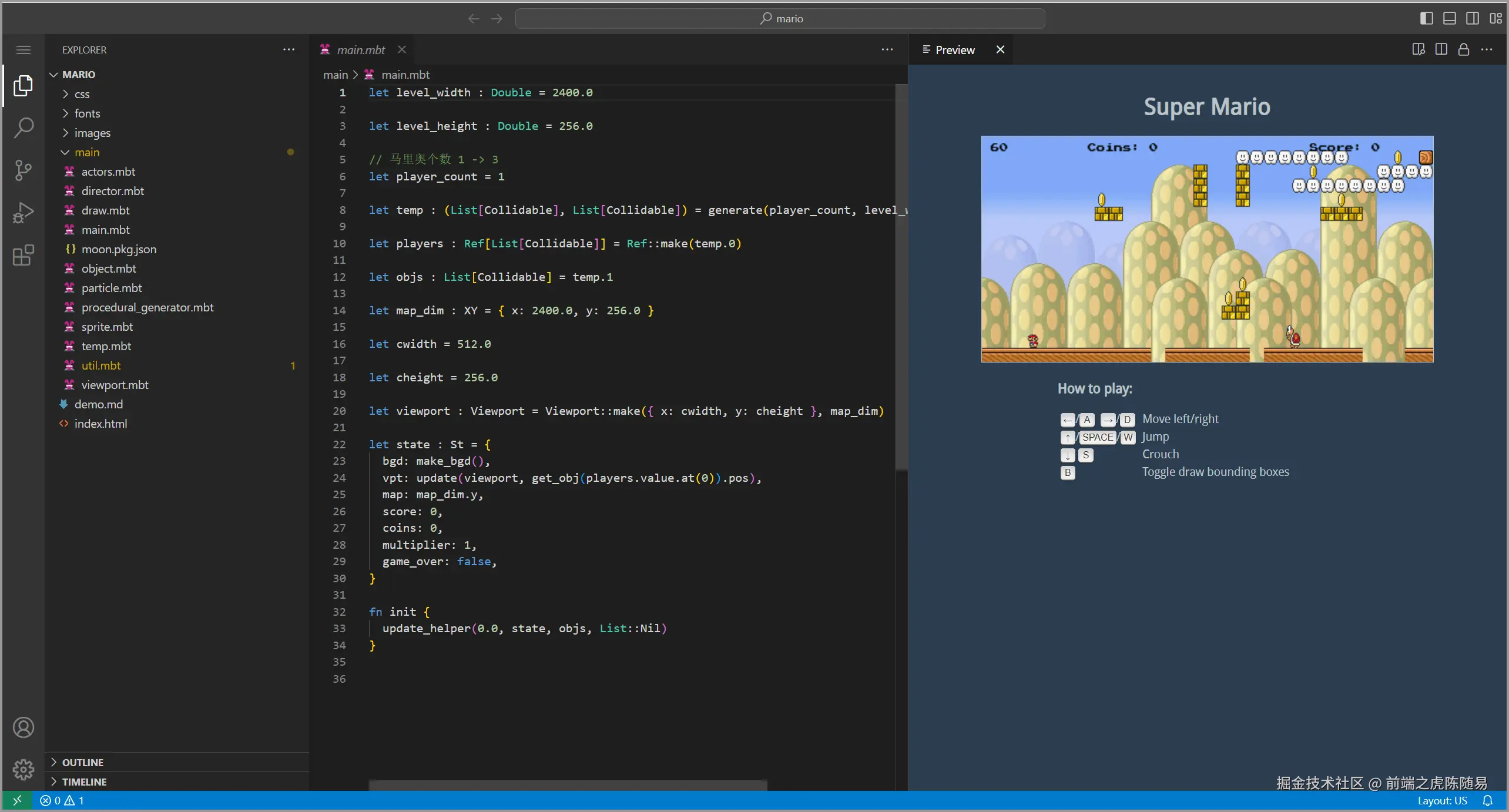Click the fn init code line
This screenshot has height=812, width=1509.
click(400, 612)
